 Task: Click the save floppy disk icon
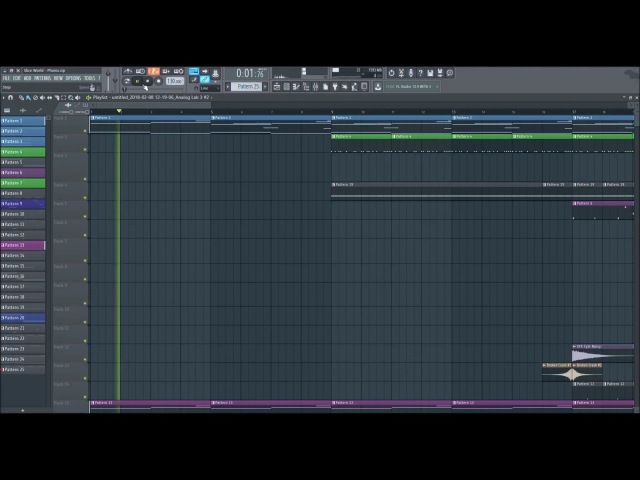click(x=430, y=73)
